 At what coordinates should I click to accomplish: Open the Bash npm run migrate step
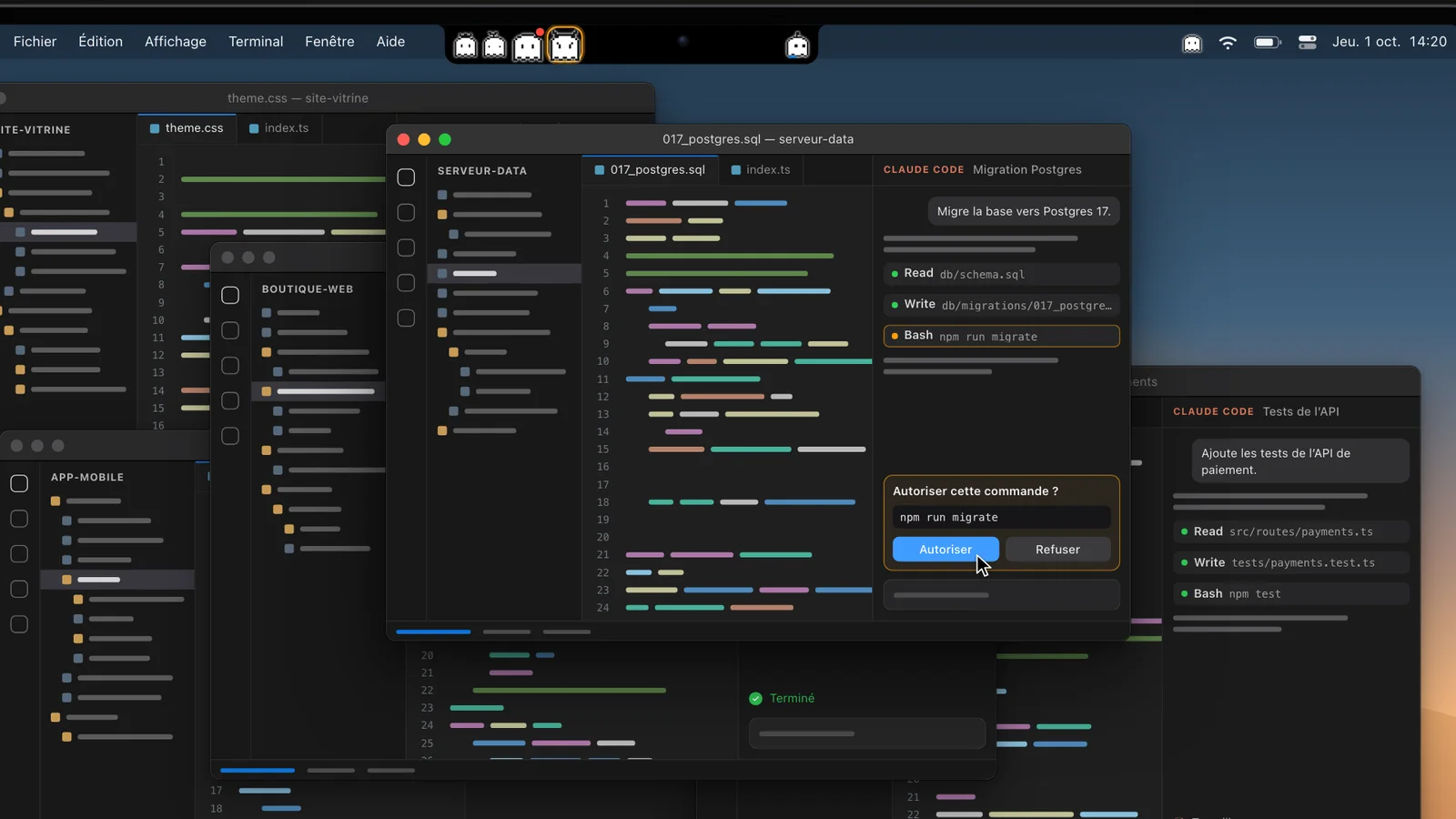point(1001,336)
